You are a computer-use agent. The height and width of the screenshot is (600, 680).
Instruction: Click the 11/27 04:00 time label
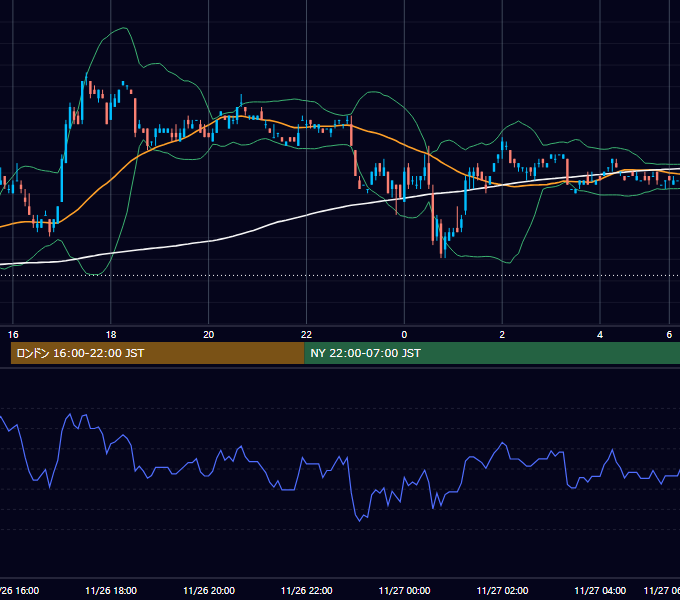(x=600, y=590)
